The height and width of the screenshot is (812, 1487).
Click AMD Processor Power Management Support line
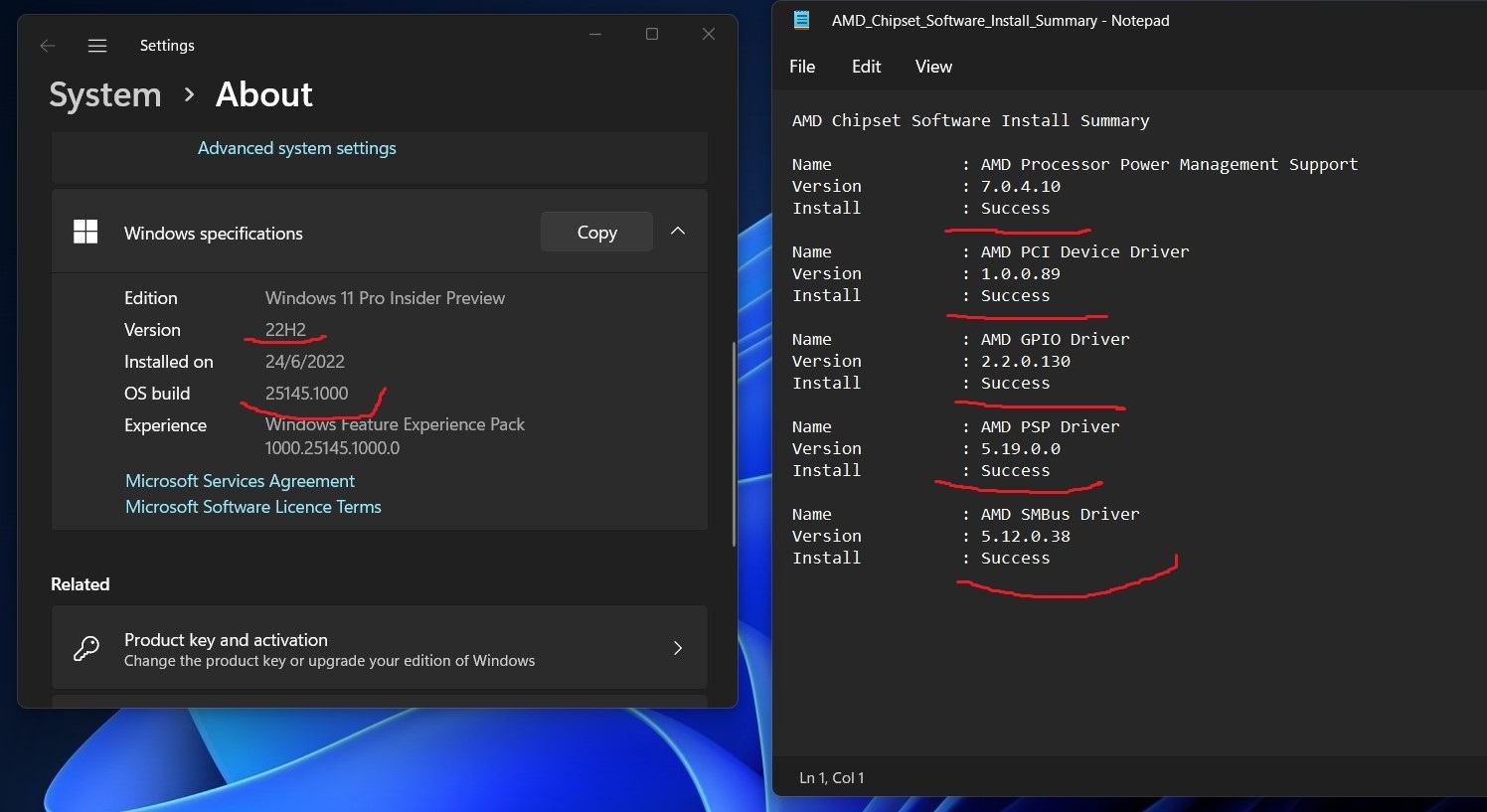coord(1169,164)
